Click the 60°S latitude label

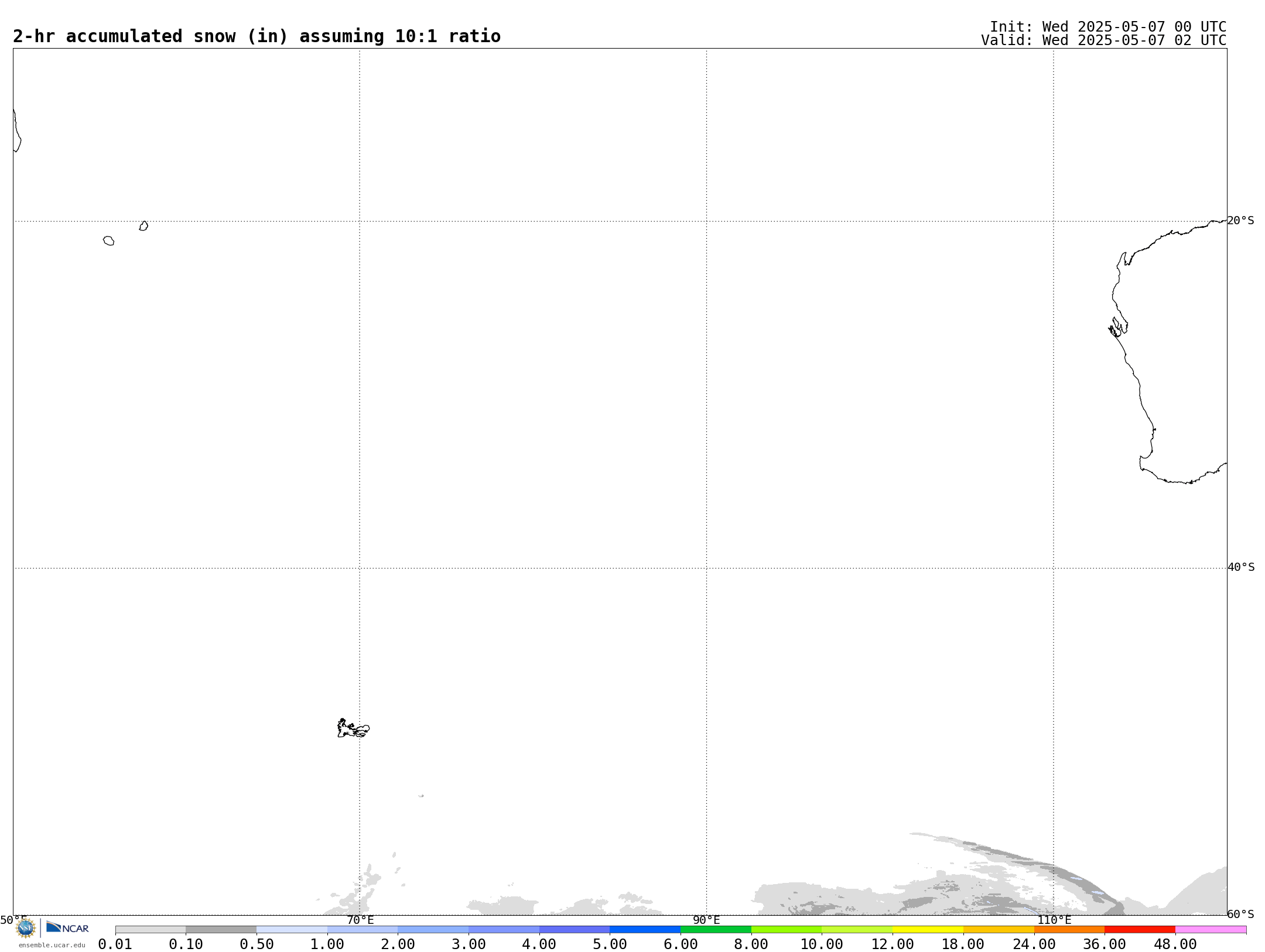(x=1240, y=914)
